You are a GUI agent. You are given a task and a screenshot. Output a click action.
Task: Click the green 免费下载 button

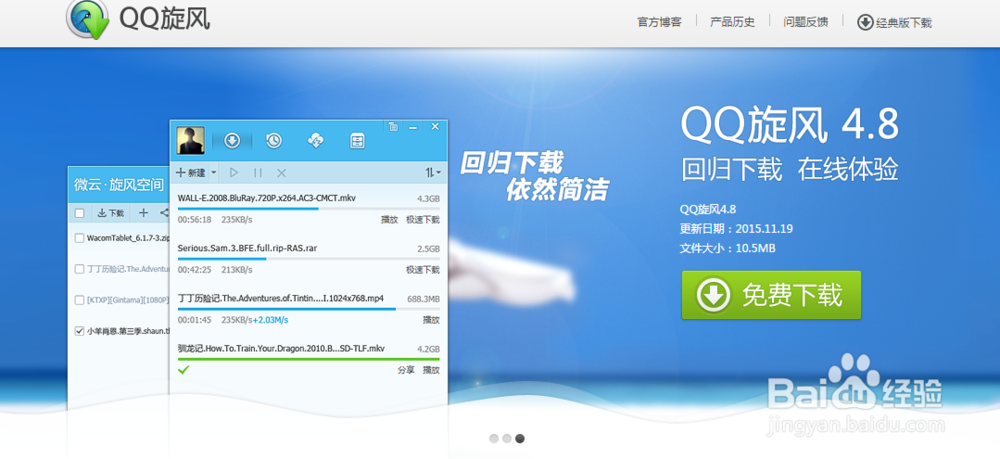771,295
